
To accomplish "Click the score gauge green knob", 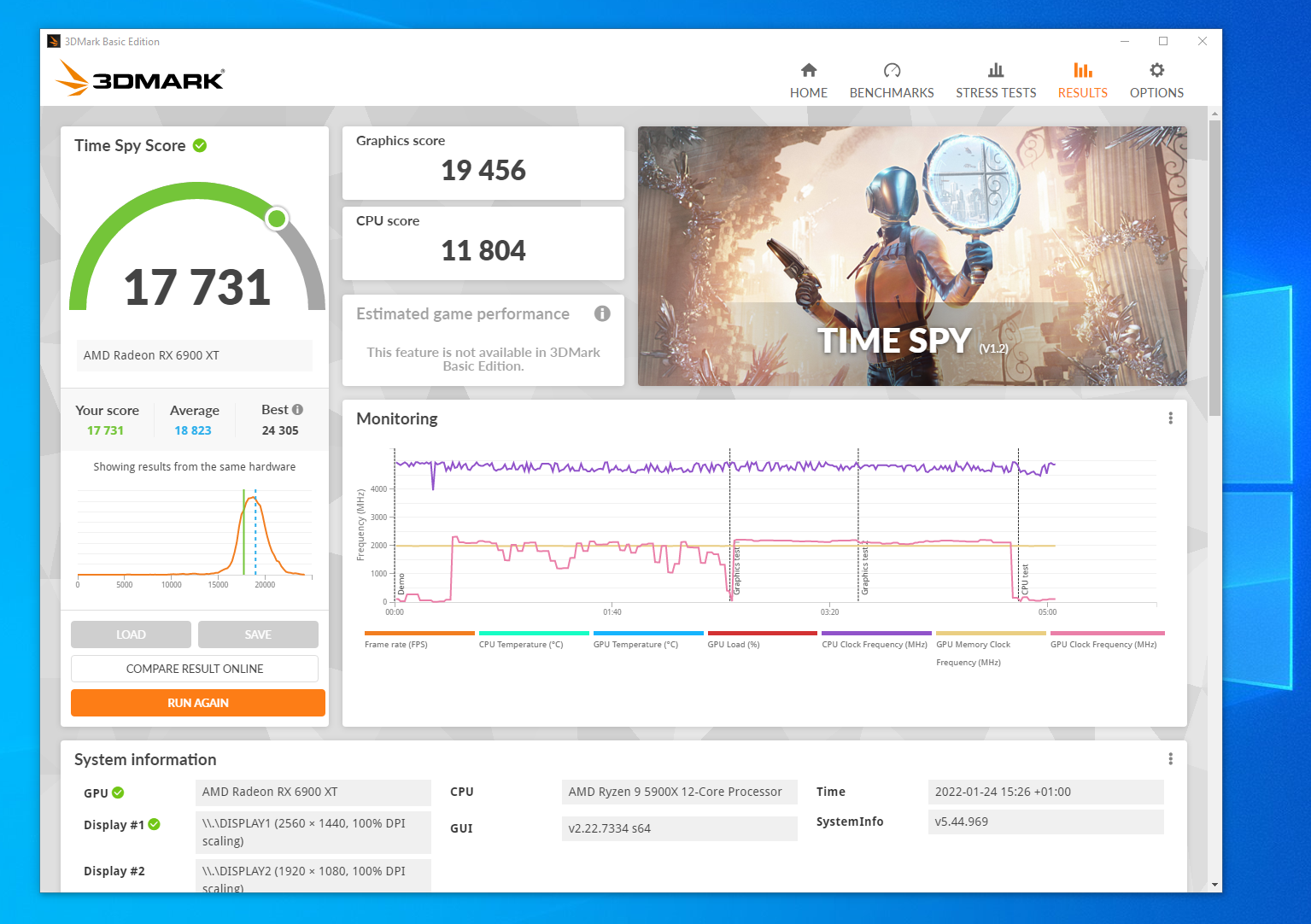I will point(277,219).
